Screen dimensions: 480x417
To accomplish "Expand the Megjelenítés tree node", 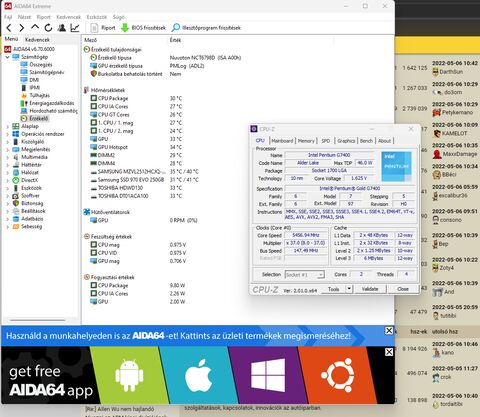I will coord(8,149).
